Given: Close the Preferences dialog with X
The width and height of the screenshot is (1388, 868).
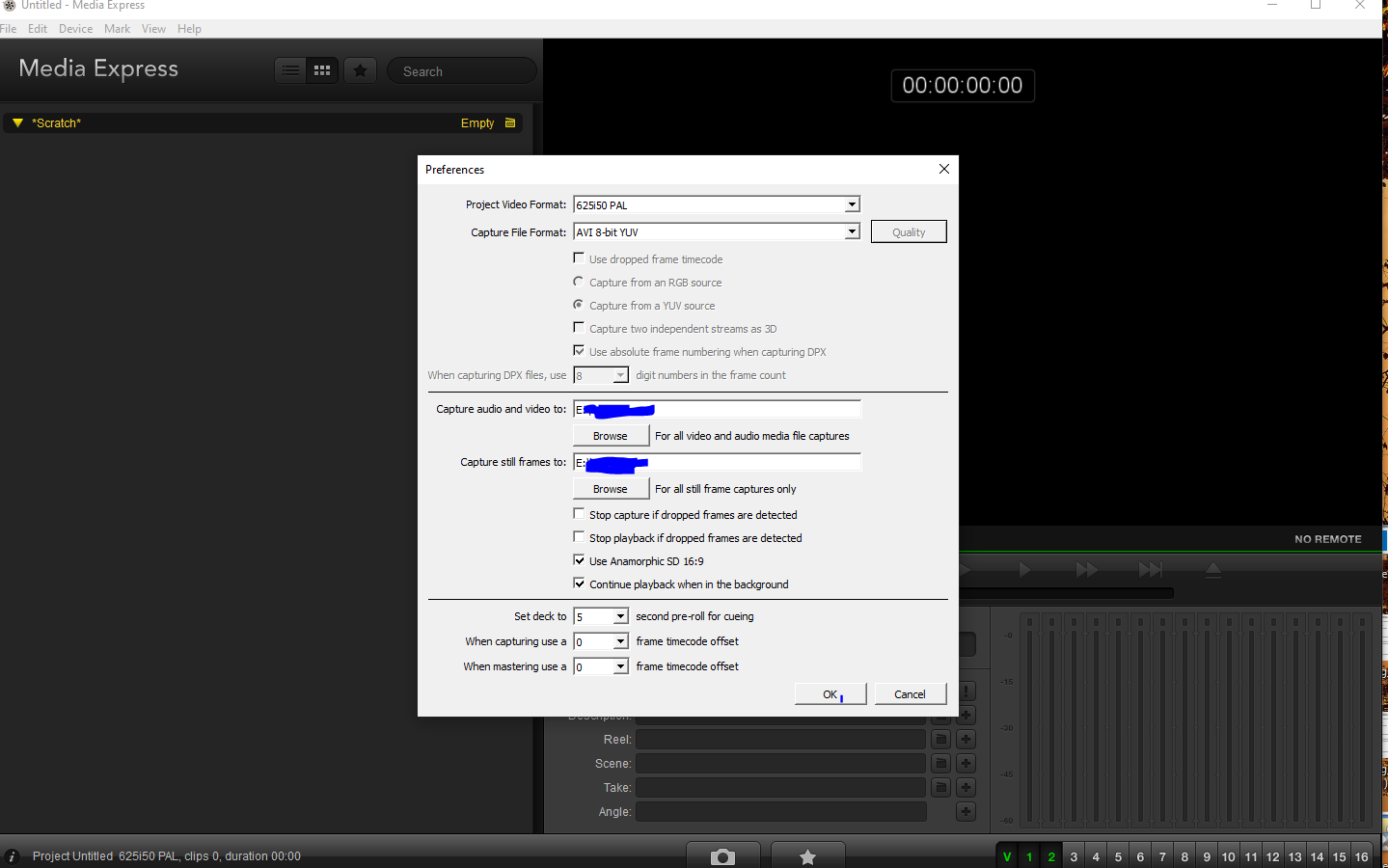Looking at the screenshot, I should pos(944,169).
